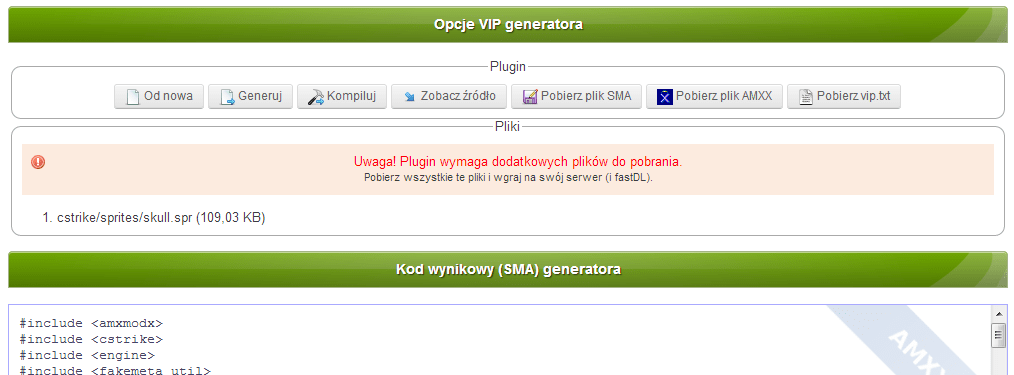Click the Pobierz vip.txt text file icon
Image resolution: width=1014 pixels, height=375 pixels.
(x=806, y=97)
